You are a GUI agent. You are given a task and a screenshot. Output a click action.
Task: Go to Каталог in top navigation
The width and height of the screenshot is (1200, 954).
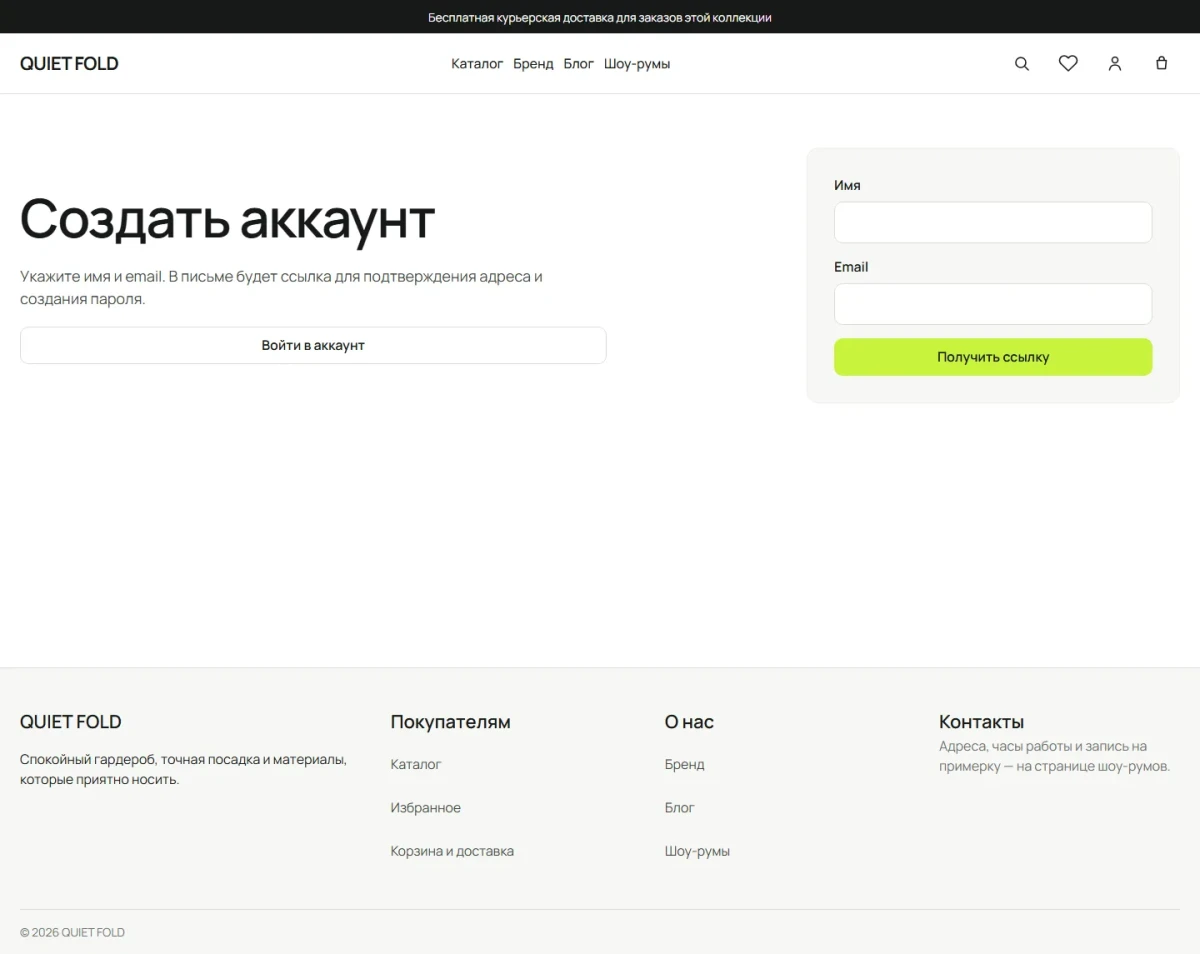click(477, 64)
